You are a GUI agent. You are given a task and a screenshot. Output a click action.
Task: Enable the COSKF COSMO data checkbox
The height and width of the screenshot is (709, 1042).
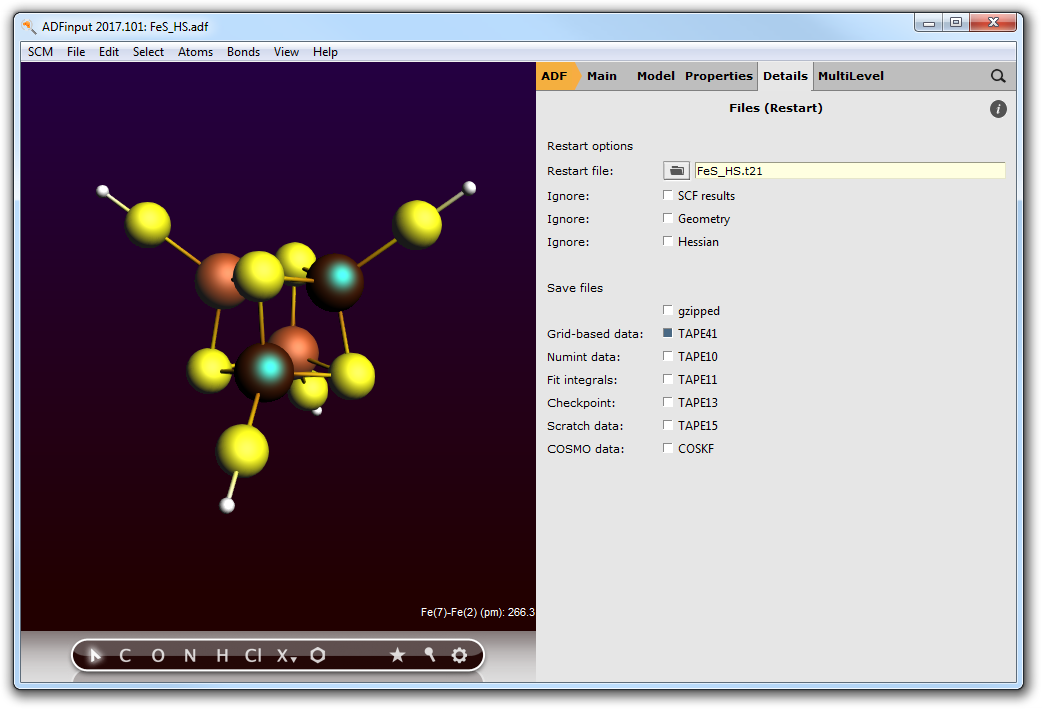point(668,448)
